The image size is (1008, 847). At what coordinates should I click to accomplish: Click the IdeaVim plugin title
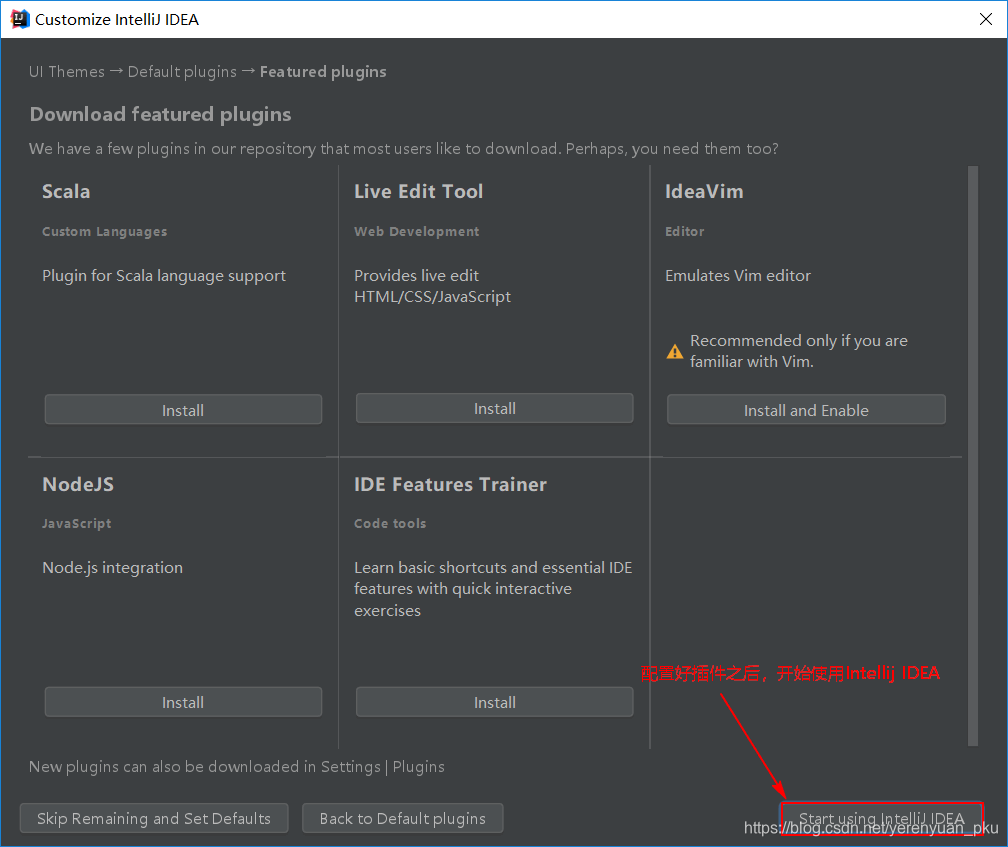coord(704,192)
